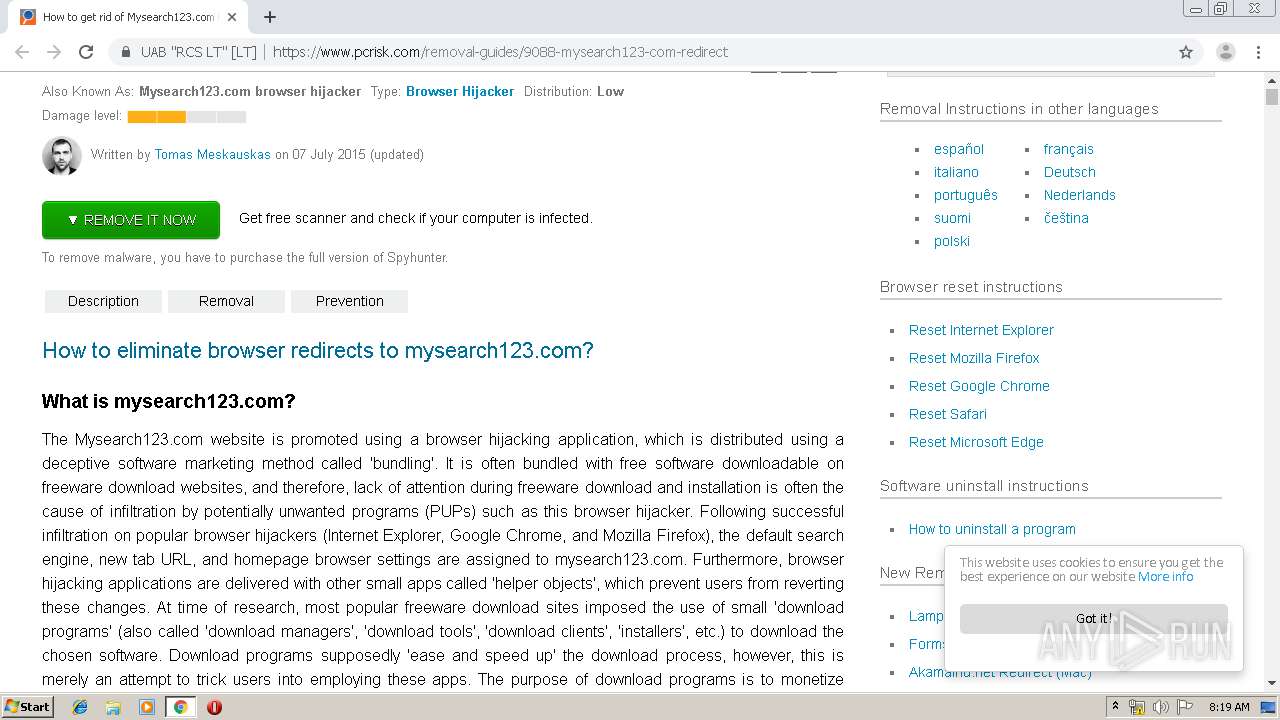
Task: Bookmark this page with the star
Action: pyautogui.click(x=1186, y=52)
